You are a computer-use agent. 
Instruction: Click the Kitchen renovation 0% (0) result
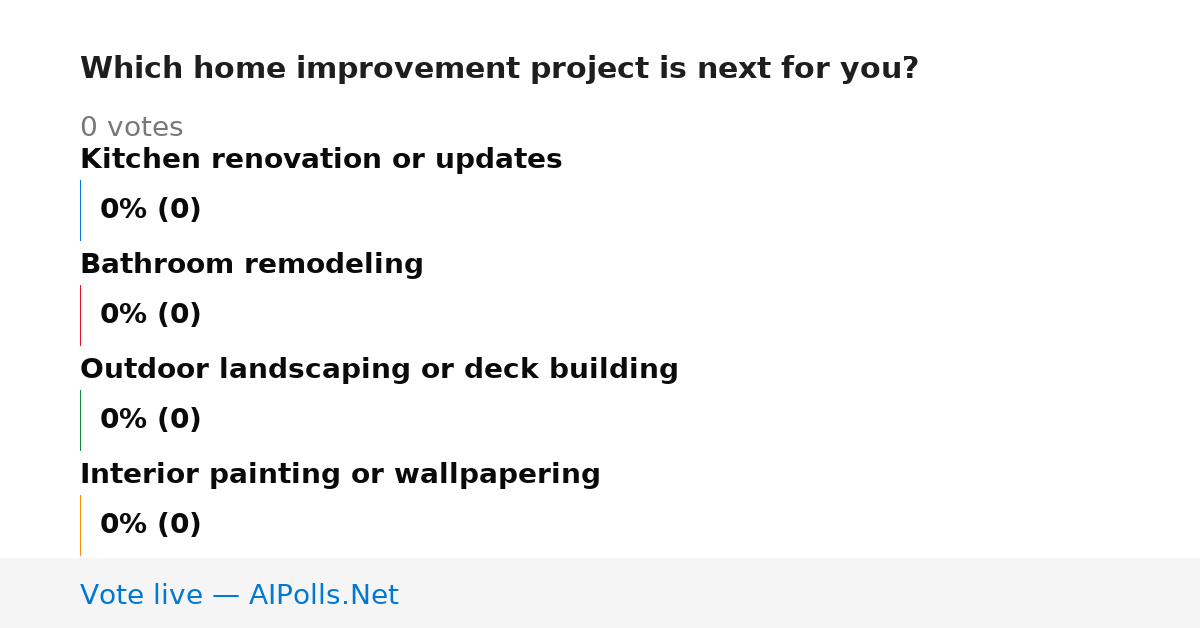151,210
